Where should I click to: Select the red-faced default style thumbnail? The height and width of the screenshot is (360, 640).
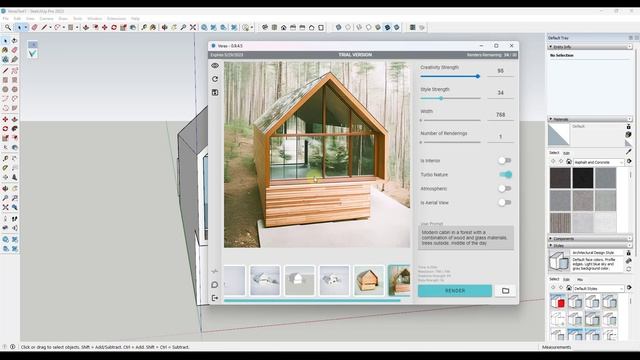click(x=558, y=302)
